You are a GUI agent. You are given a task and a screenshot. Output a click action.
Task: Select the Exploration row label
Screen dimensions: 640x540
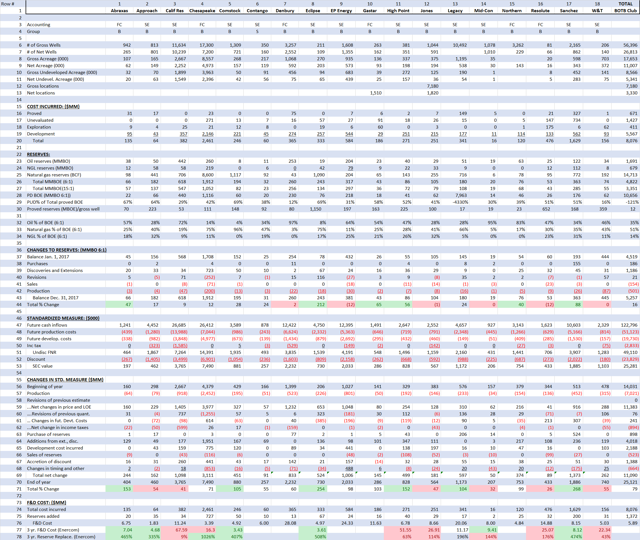pyautogui.click(x=39, y=127)
